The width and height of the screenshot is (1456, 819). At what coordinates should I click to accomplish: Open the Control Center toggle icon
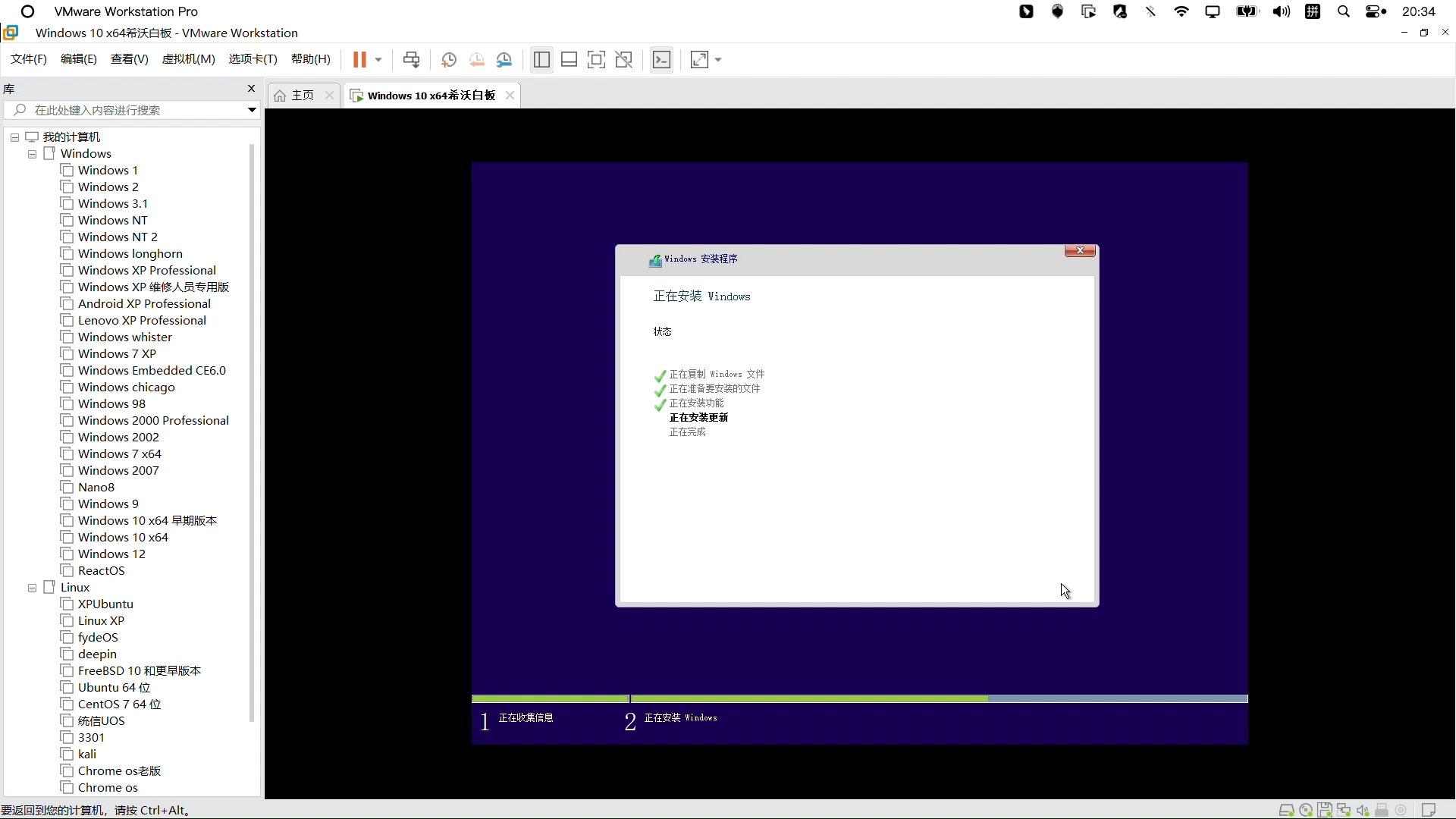pos(1376,11)
